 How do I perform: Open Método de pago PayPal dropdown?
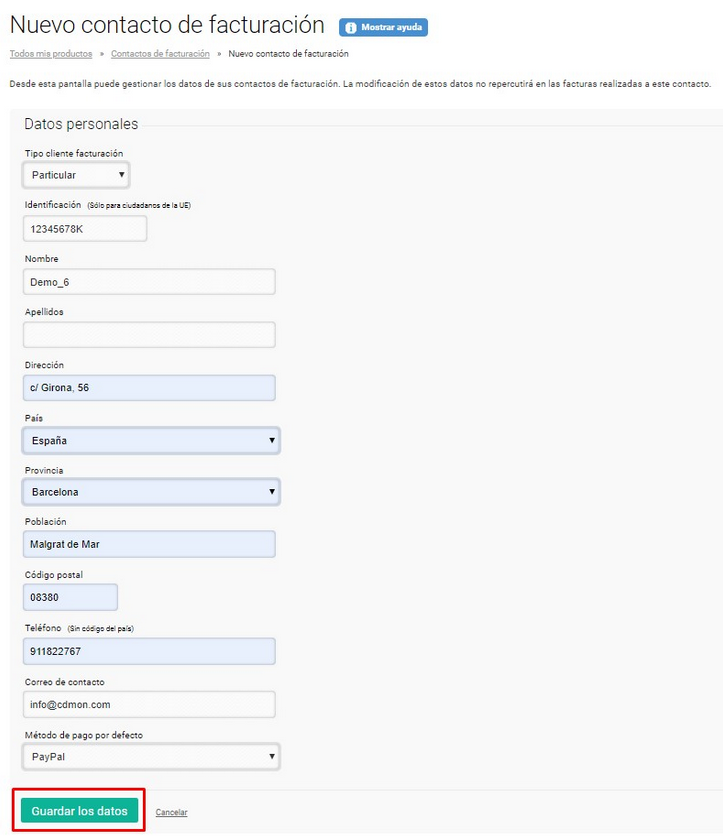pyautogui.click(x=151, y=757)
